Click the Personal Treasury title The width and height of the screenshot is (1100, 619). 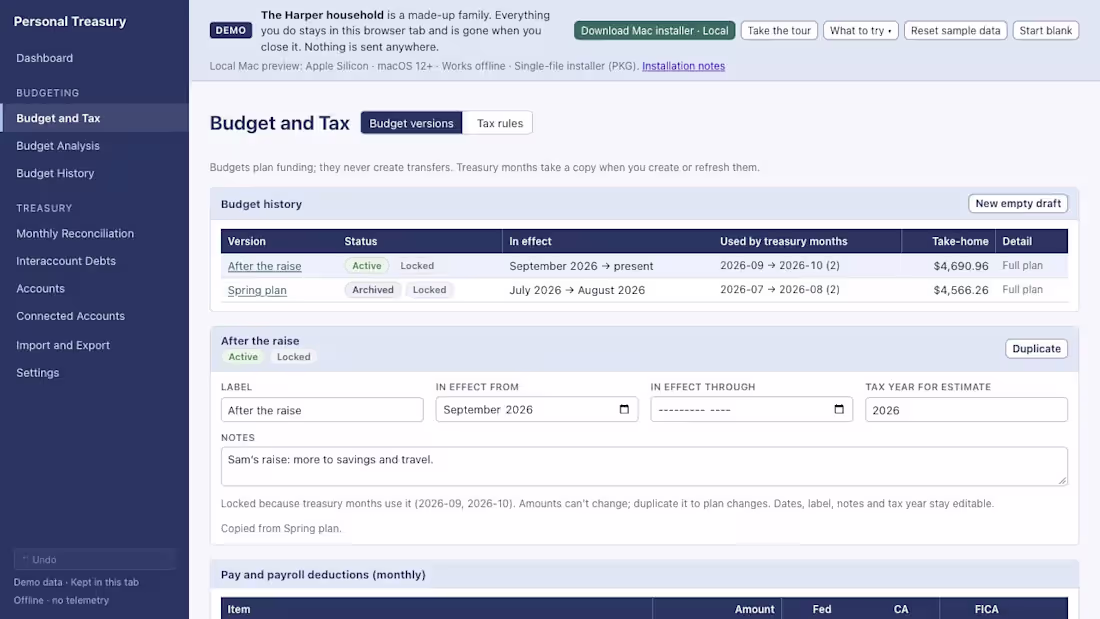click(x=70, y=22)
